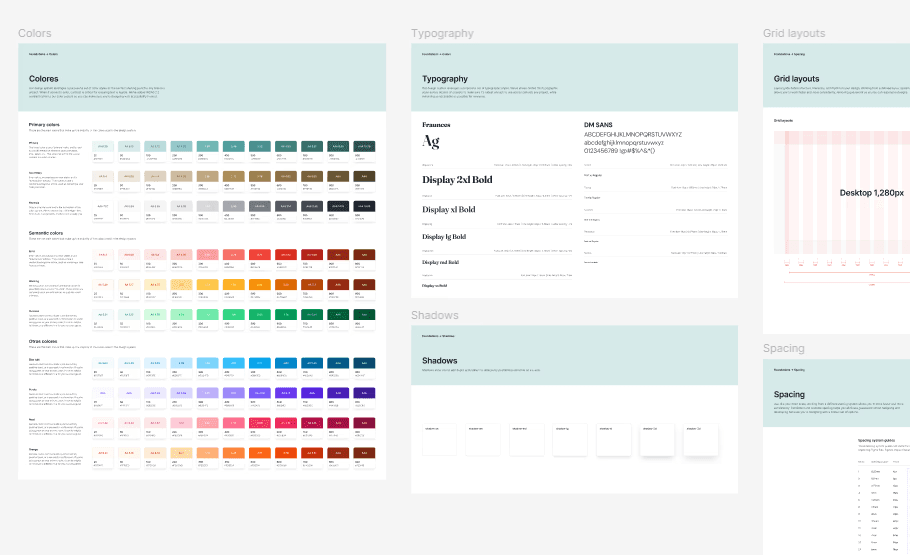Pick the darkest navy blue swatch
This screenshot has width=910, height=555.
[364, 363]
